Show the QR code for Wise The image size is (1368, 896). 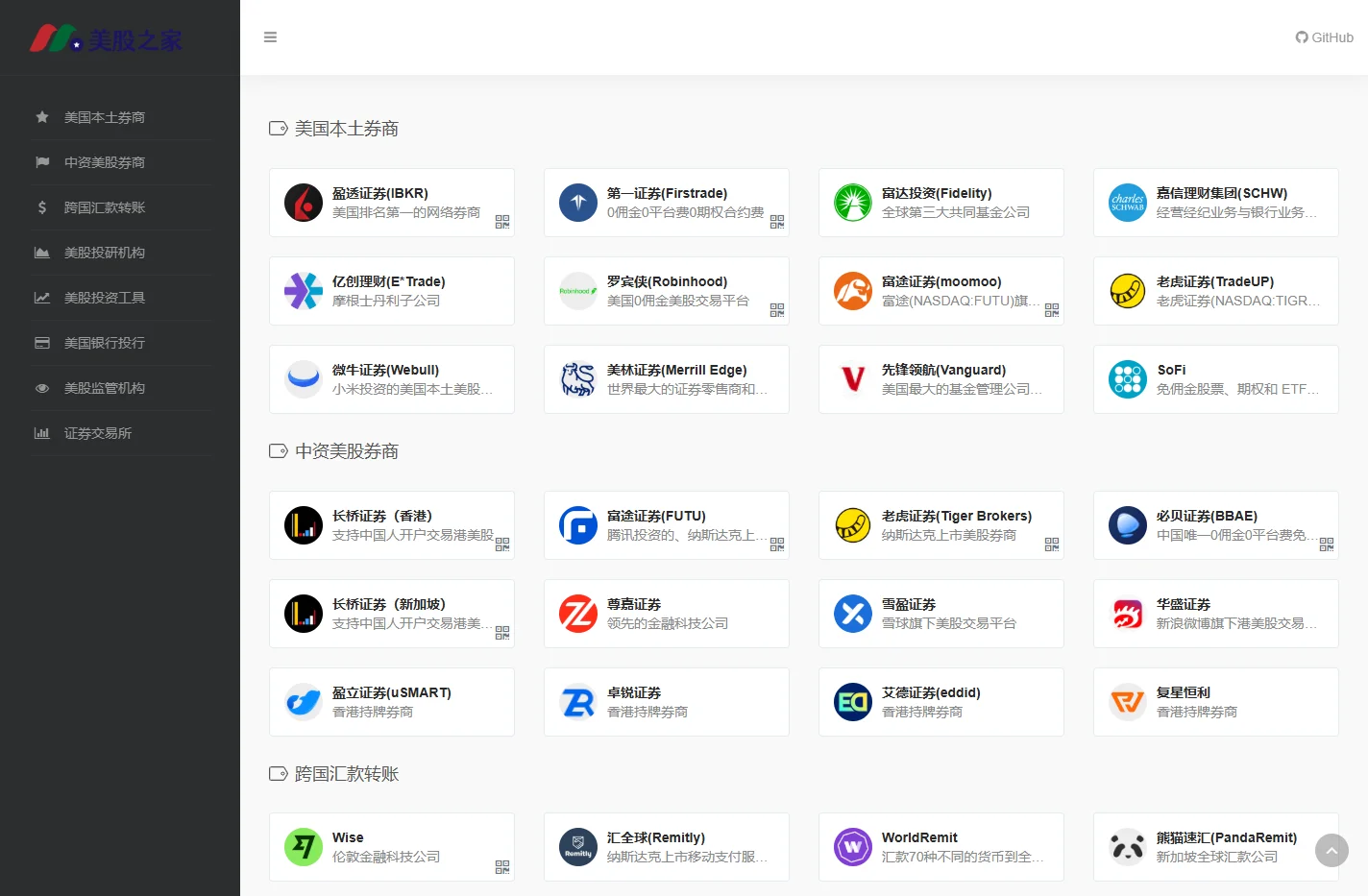coord(502,867)
